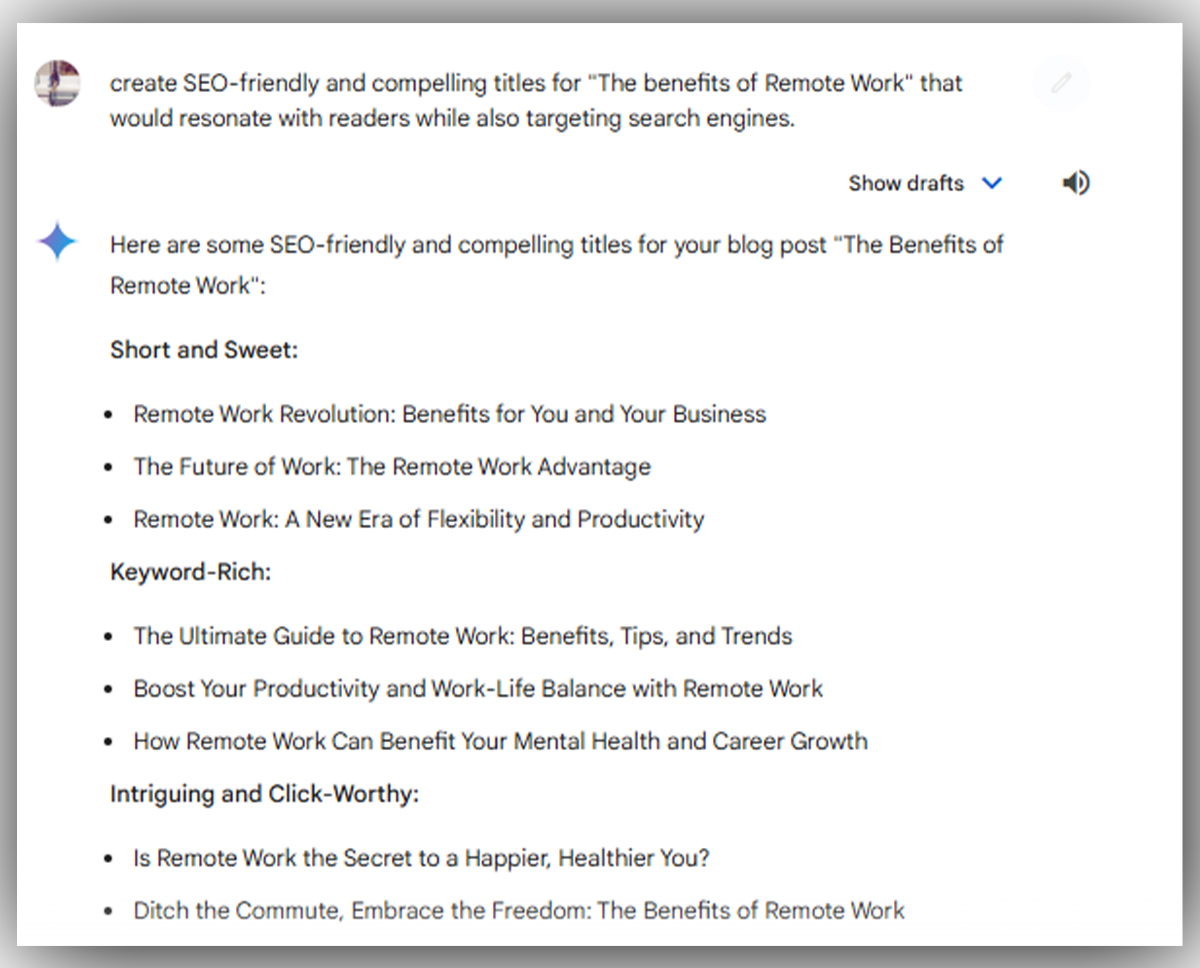Select 'Boost Your Productivity and Work-Life Balance' title

pos(478,689)
